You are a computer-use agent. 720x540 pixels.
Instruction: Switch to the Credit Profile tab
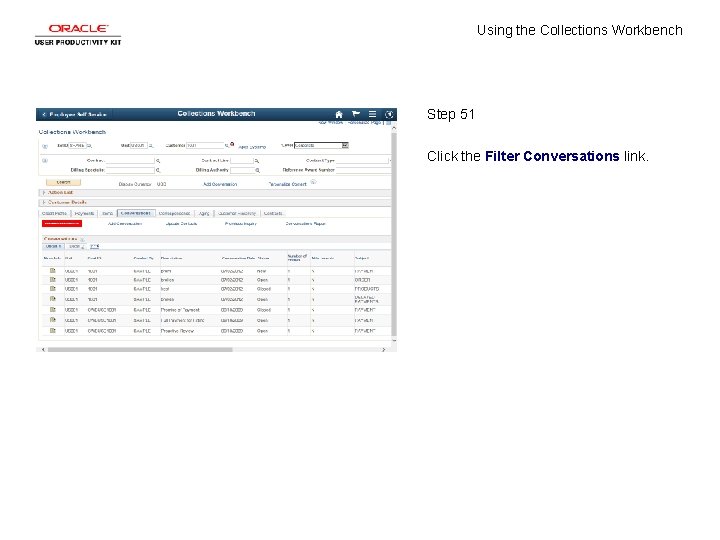55,214
